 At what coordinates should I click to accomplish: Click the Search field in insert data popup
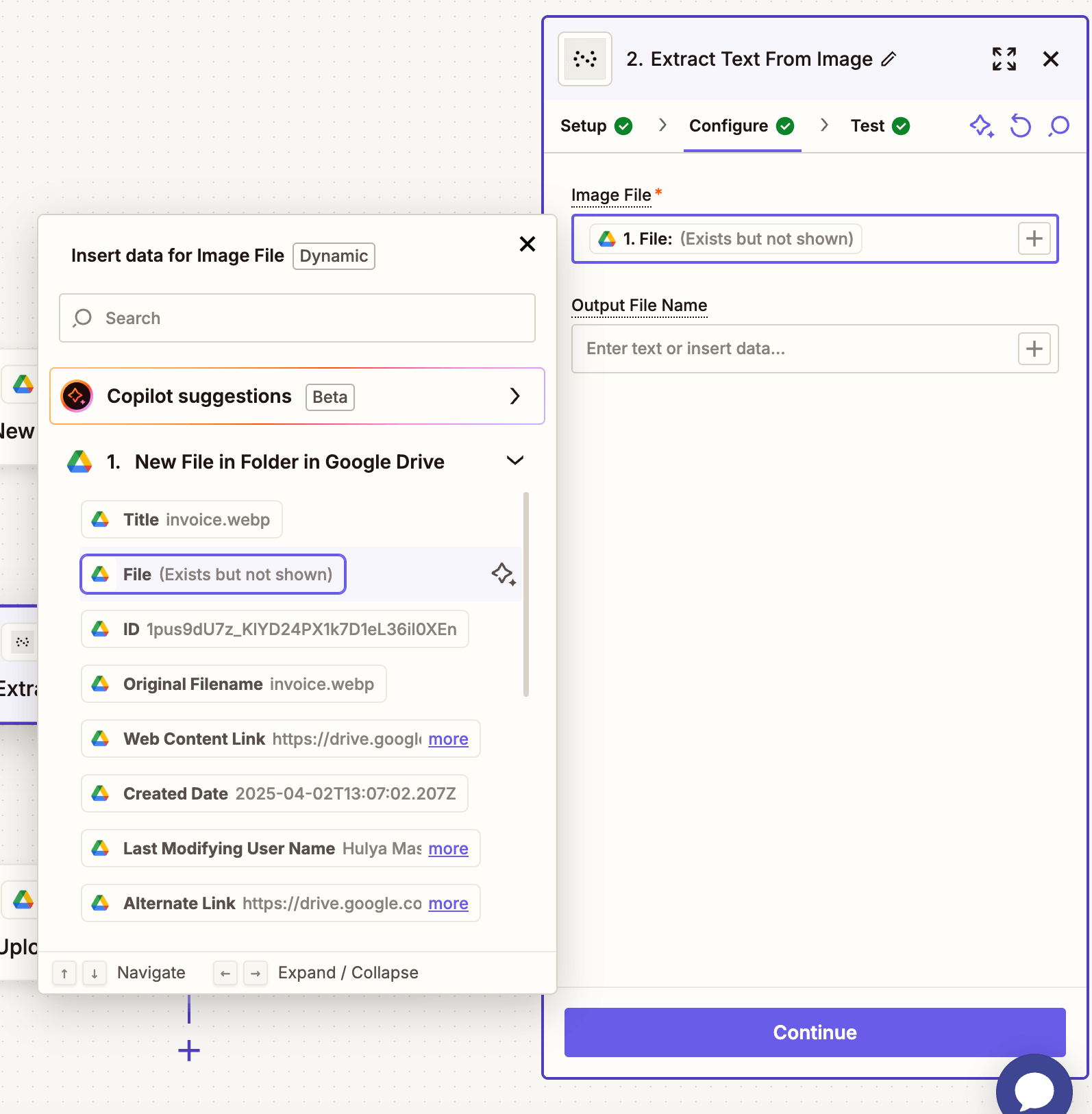pyautogui.click(x=297, y=318)
